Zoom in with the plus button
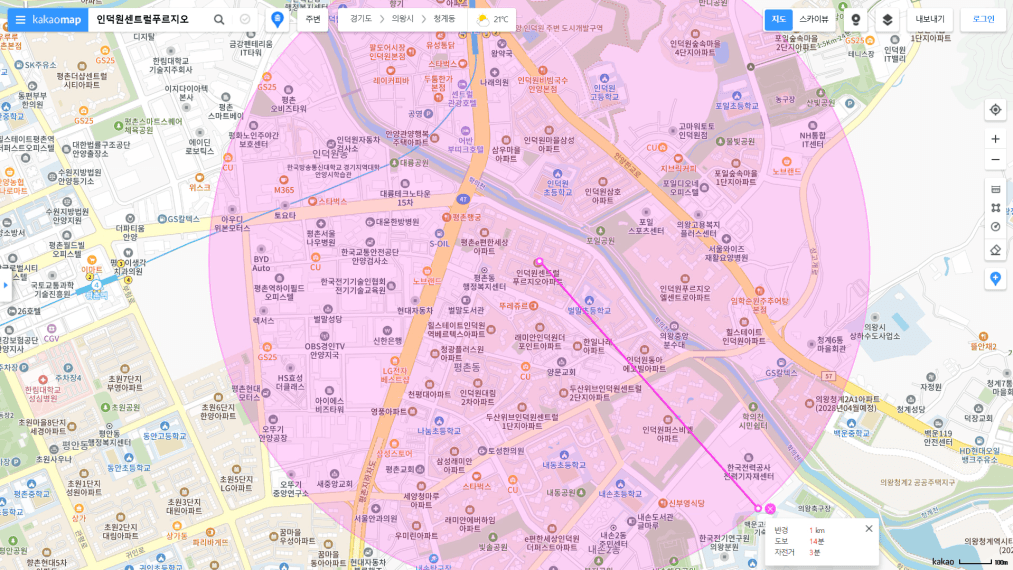 (x=996, y=139)
